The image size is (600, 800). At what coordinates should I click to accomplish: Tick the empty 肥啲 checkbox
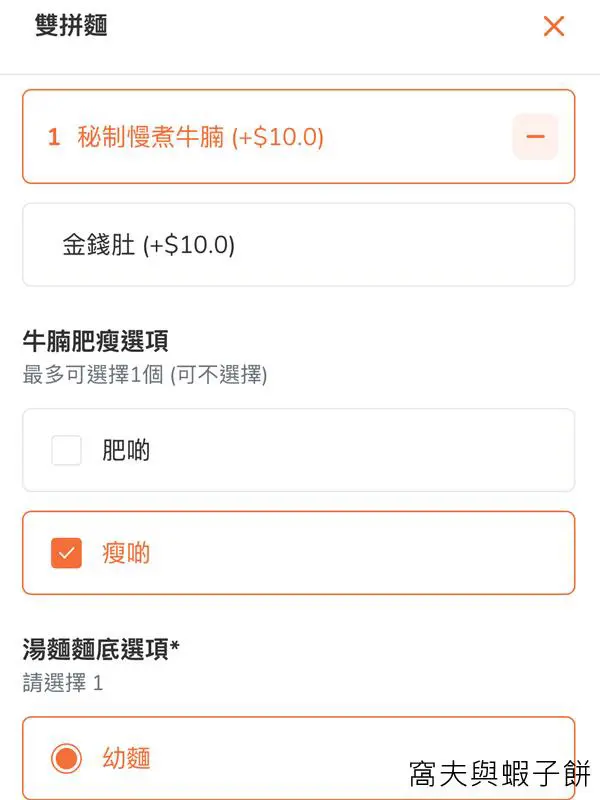66,451
